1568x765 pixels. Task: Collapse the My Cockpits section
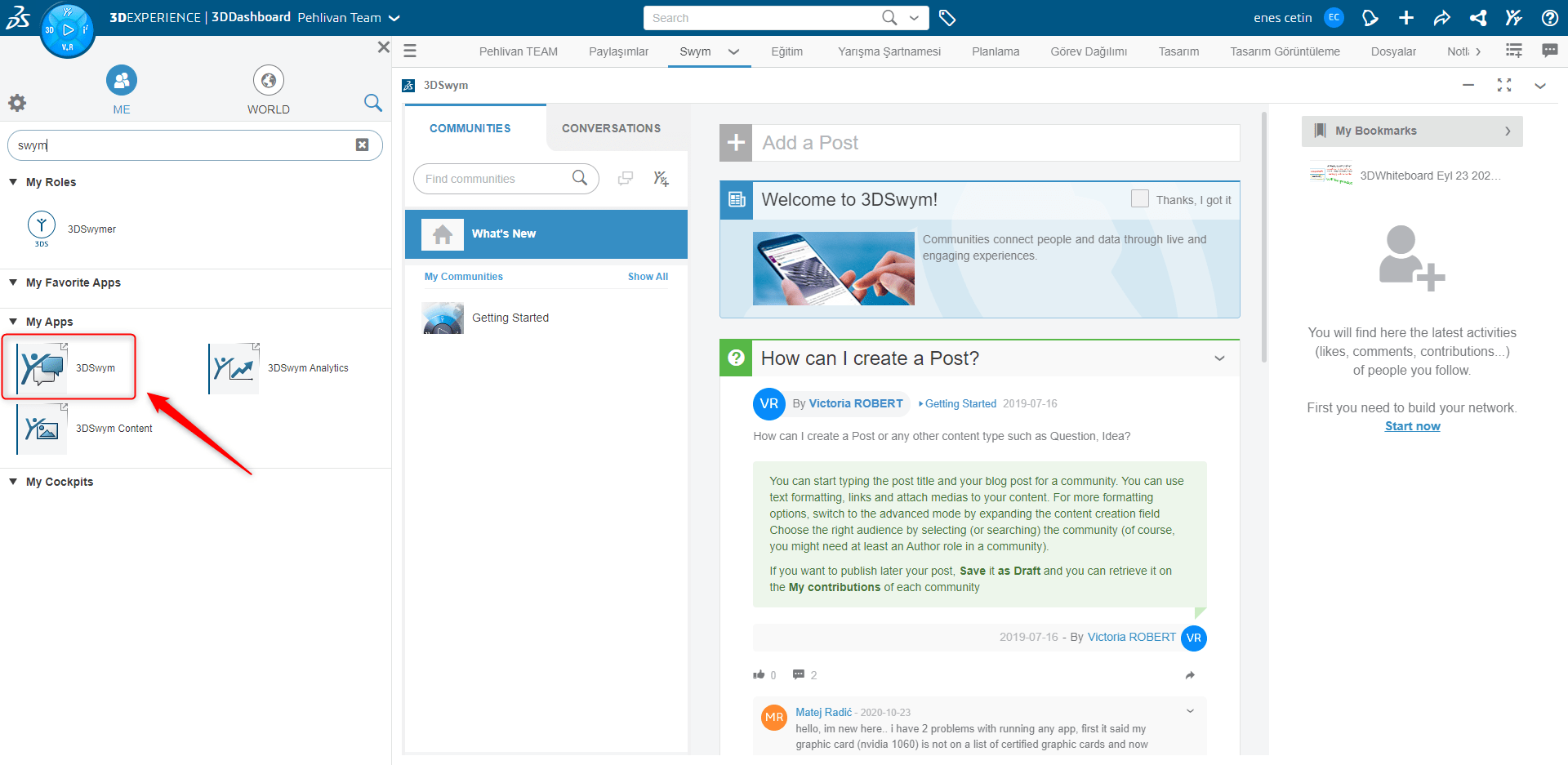point(13,482)
